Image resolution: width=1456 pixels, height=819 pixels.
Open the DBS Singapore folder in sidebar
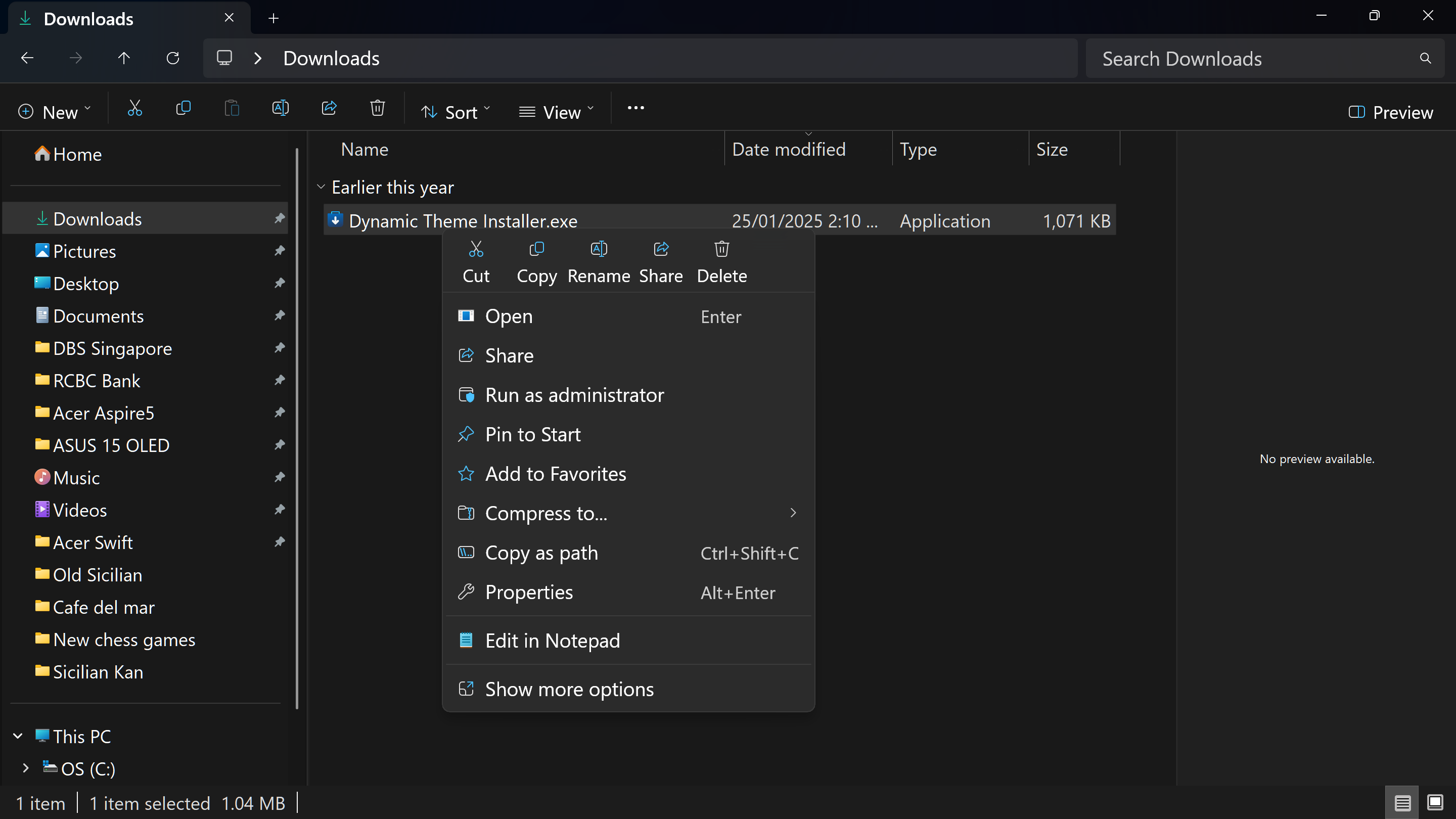coord(112,348)
